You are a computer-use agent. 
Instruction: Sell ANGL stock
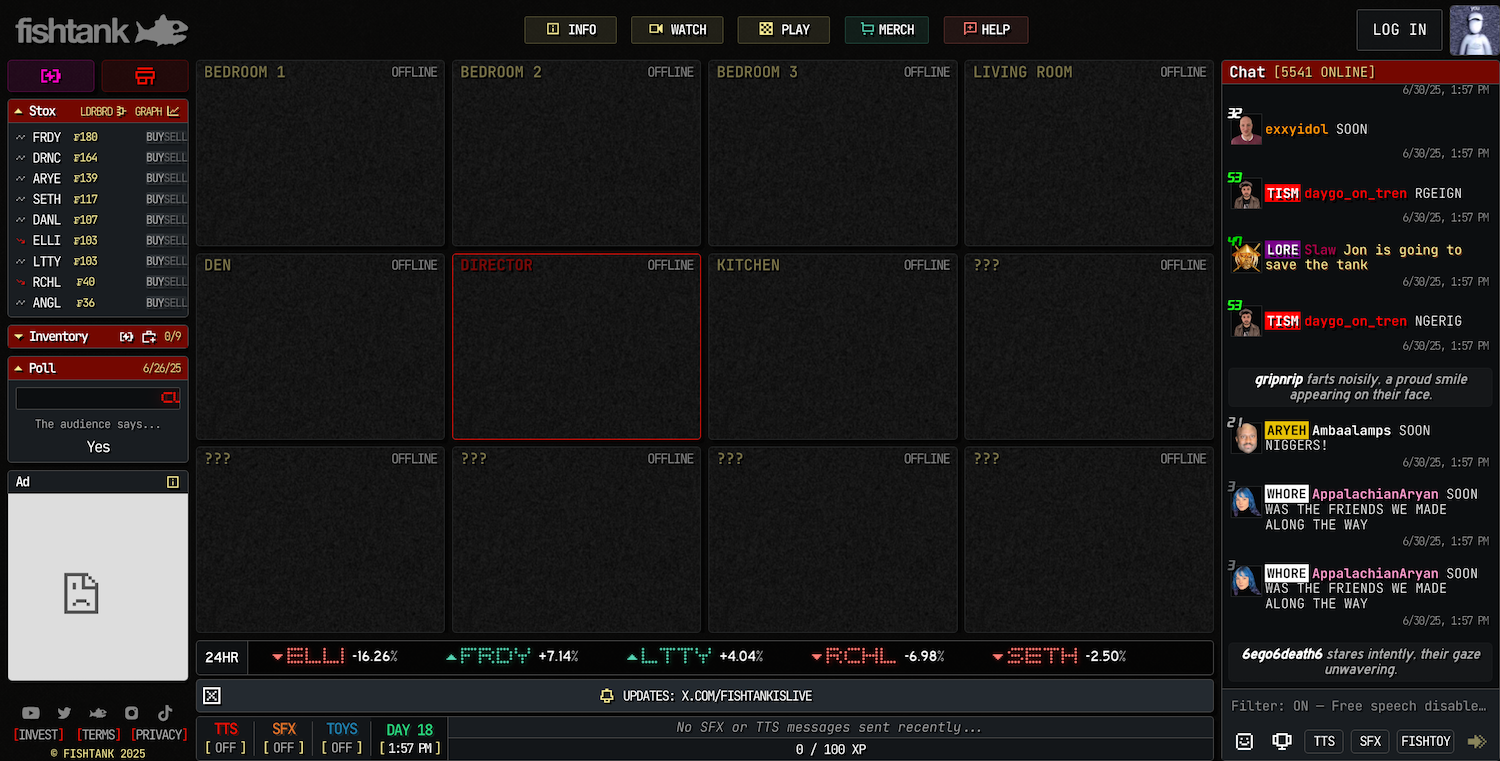176,303
